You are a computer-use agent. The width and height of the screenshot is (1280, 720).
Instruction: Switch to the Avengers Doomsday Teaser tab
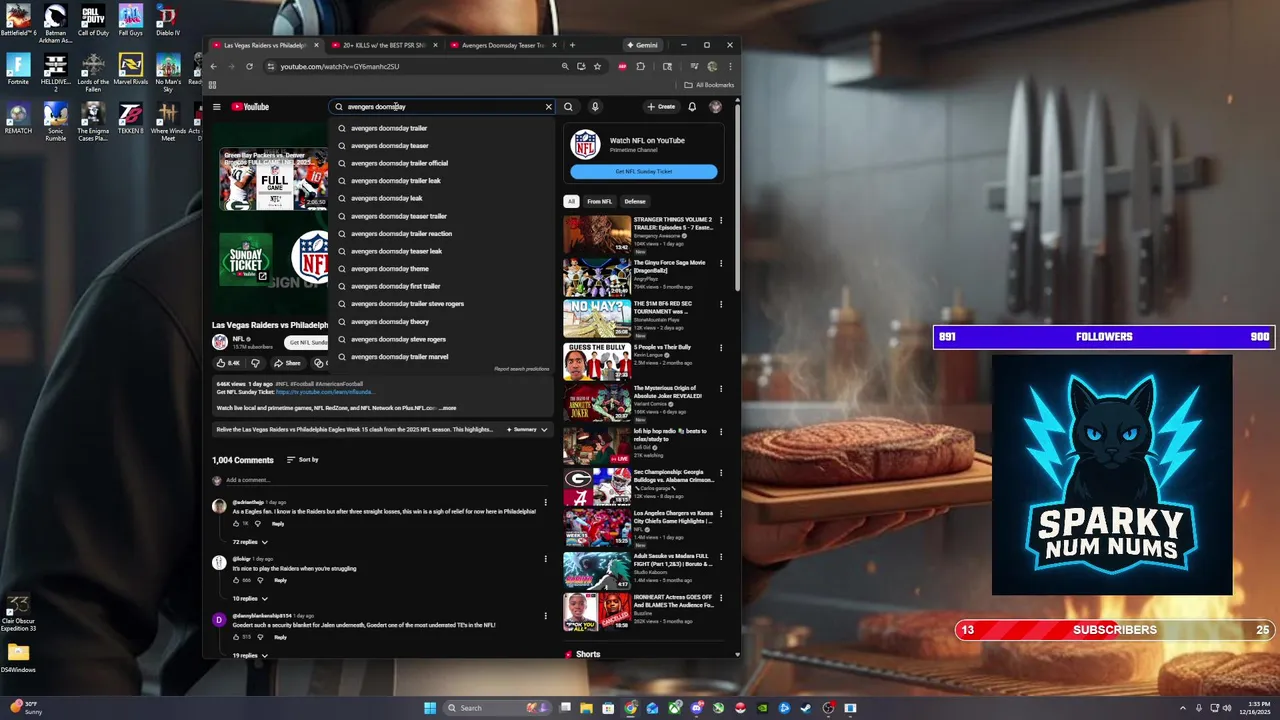(x=503, y=45)
